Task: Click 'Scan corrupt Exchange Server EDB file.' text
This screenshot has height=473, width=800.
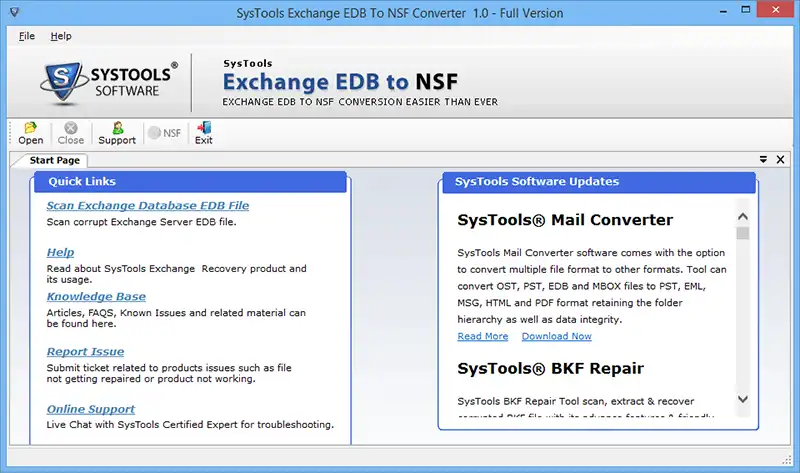Action: click(x=141, y=222)
